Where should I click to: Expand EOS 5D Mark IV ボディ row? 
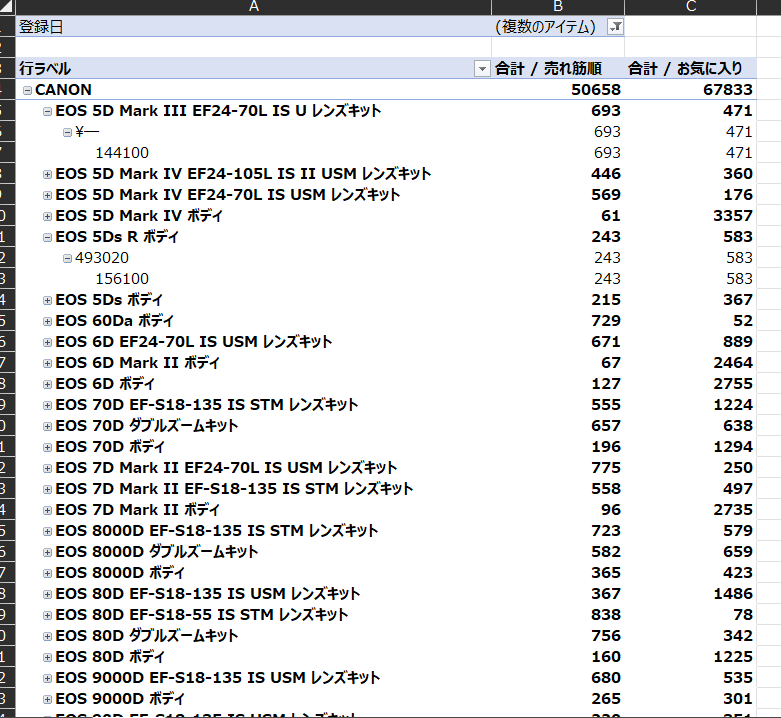(47, 216)
